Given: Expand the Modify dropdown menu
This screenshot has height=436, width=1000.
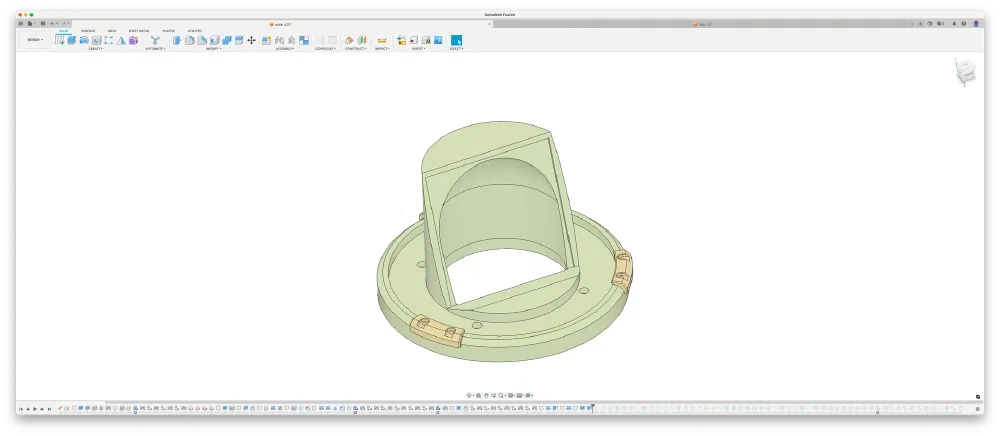Looking at the screenshot, I should (x=213, y=48).
